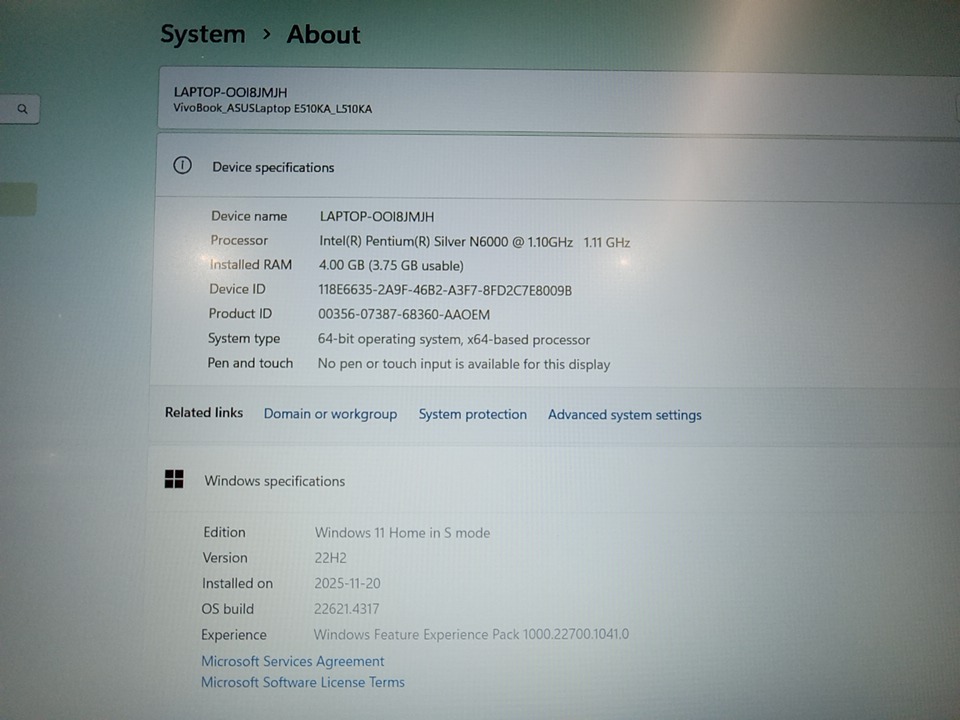This screenshot has height=720, width=960.
Task: Click the highlighted sidebar navigation item
Action: (18, 199)
